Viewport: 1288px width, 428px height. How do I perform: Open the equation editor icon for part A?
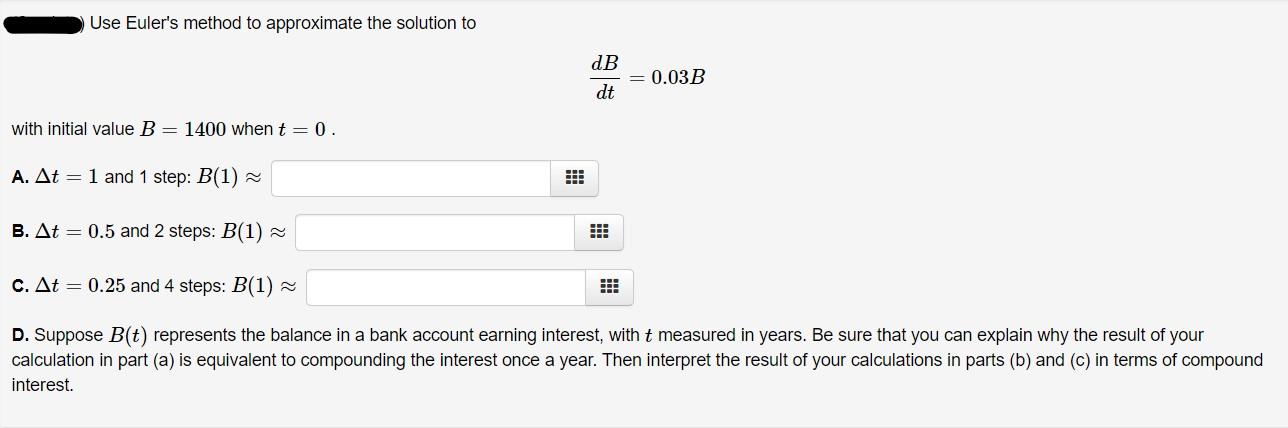coord(575,178)
